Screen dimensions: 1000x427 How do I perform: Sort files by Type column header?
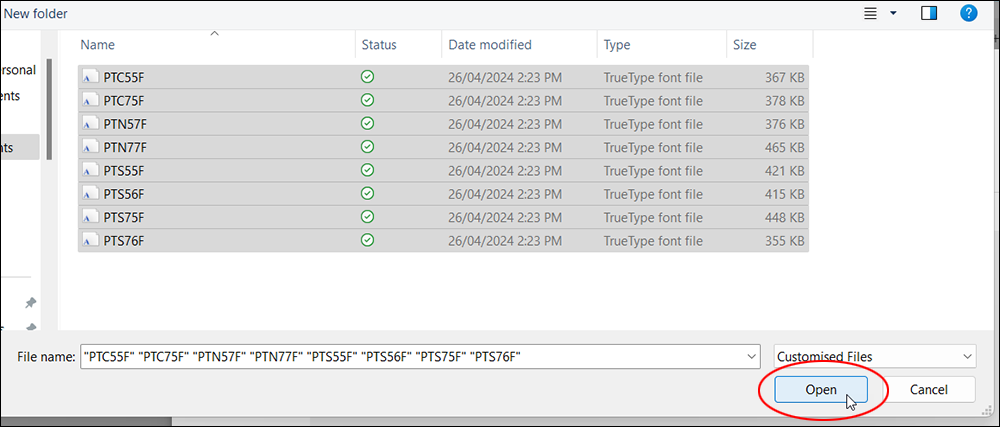click(x=617, y=45)
